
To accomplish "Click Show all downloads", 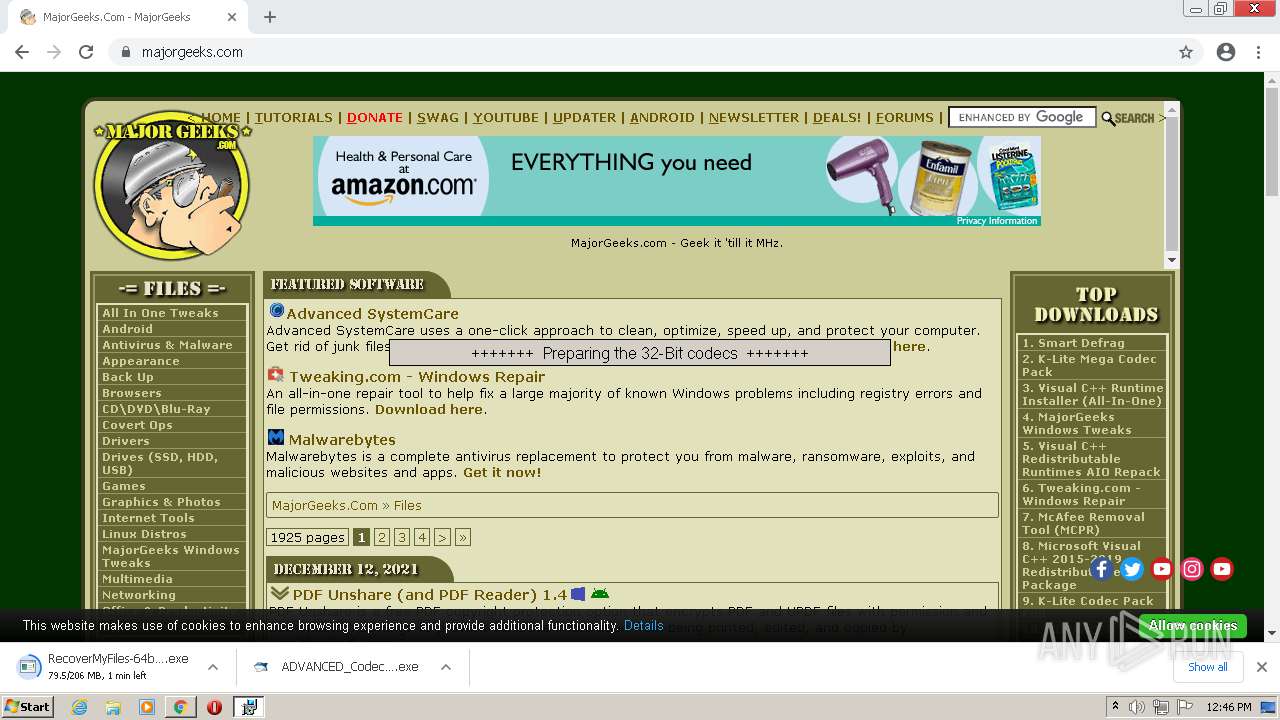I will [1207, 667].
